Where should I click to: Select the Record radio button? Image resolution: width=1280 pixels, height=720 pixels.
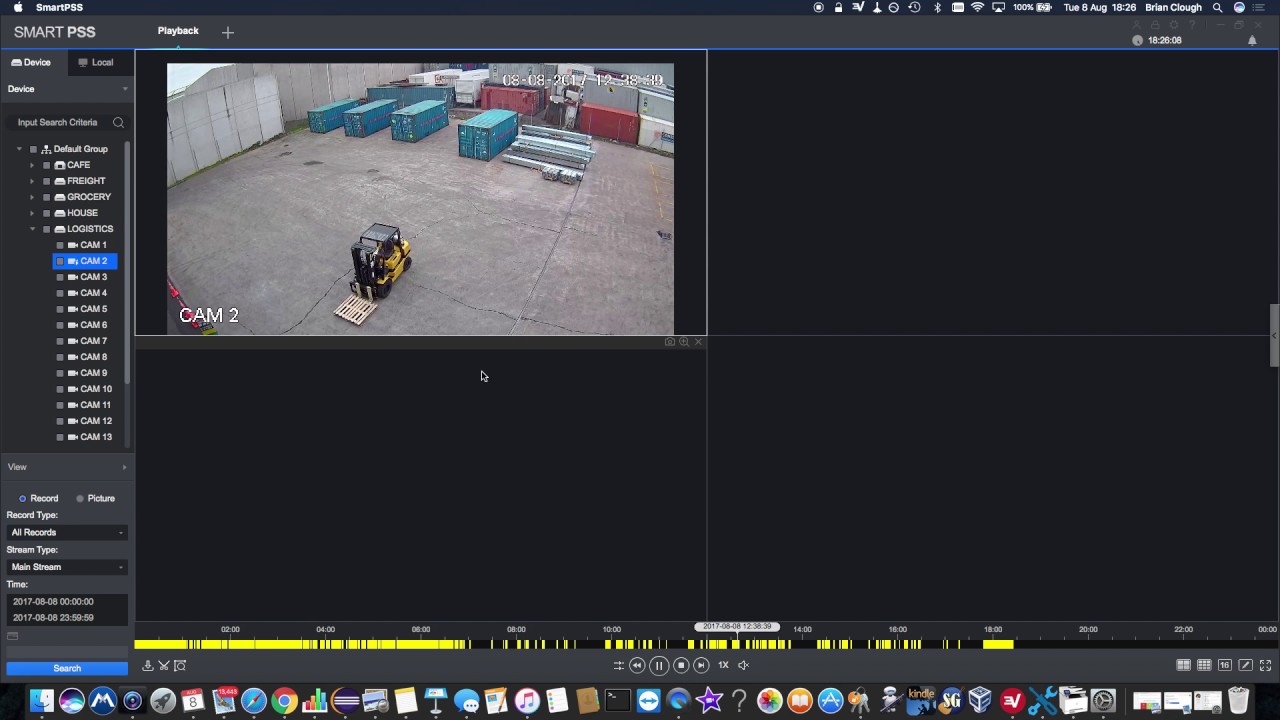(x=22, y=498)
